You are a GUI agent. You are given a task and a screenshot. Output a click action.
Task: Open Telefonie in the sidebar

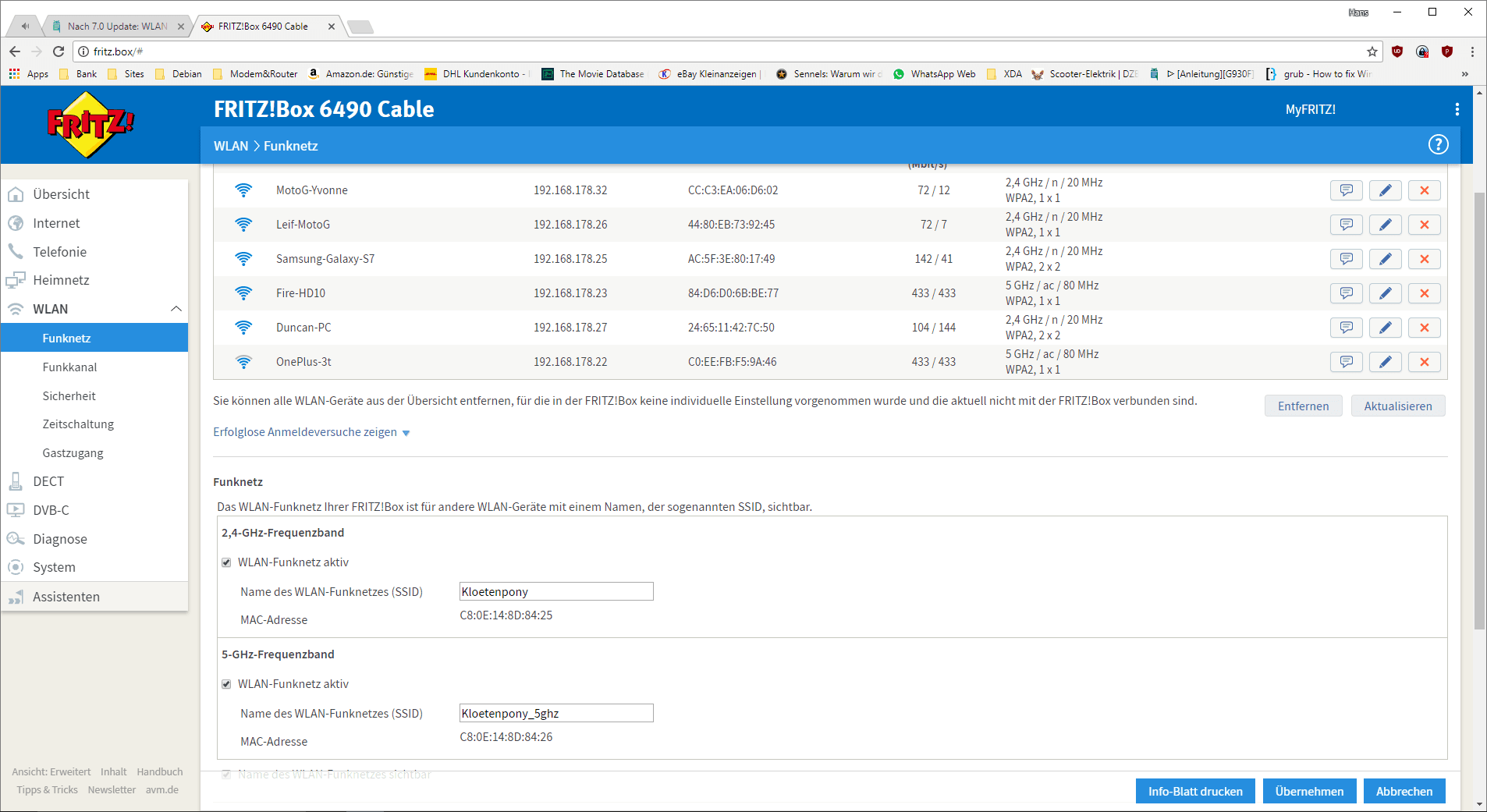[94, 252]
